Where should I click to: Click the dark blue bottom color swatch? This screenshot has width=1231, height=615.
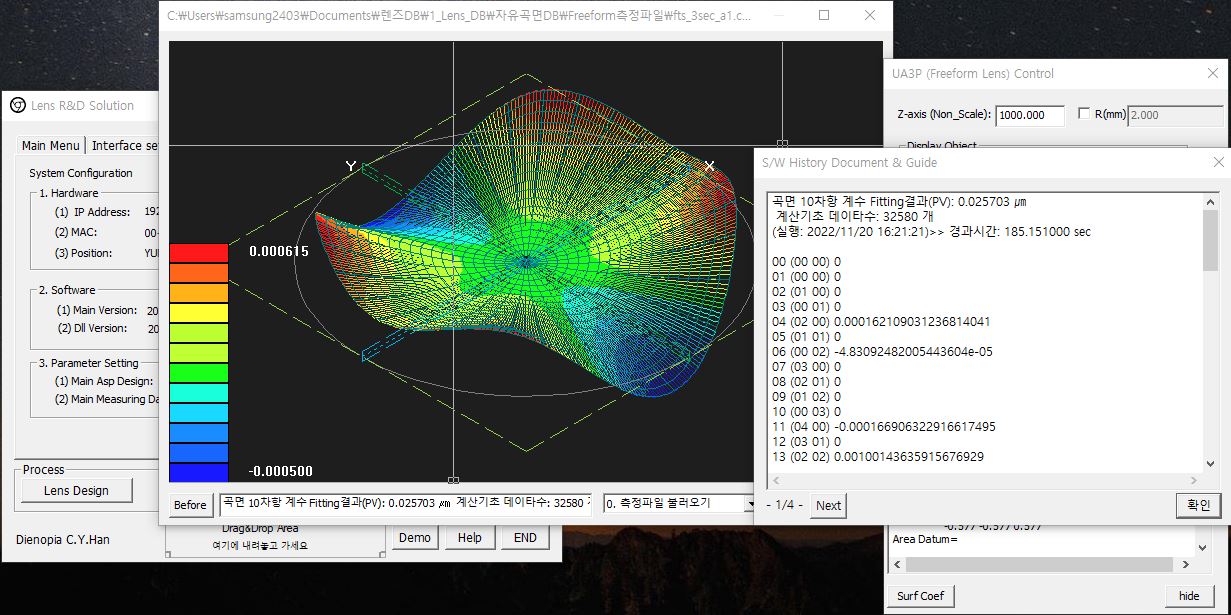point(199,472)
